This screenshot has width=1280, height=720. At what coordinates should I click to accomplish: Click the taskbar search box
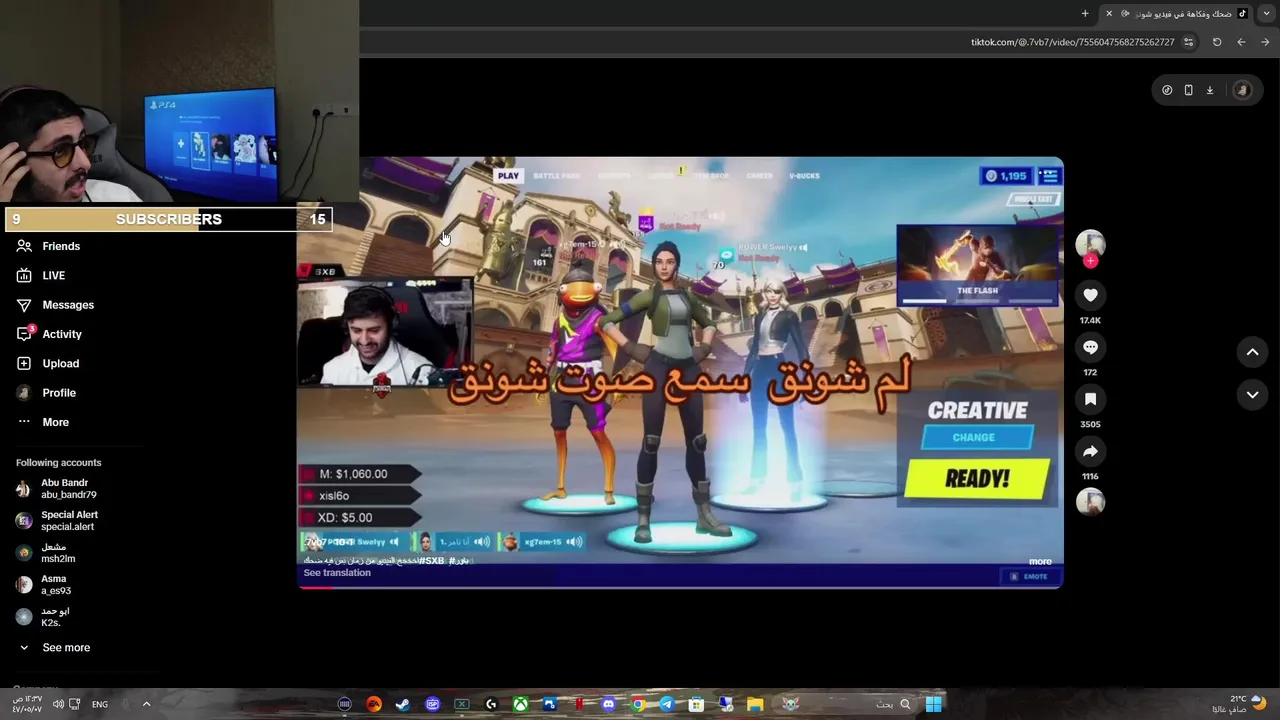(892, 704)
